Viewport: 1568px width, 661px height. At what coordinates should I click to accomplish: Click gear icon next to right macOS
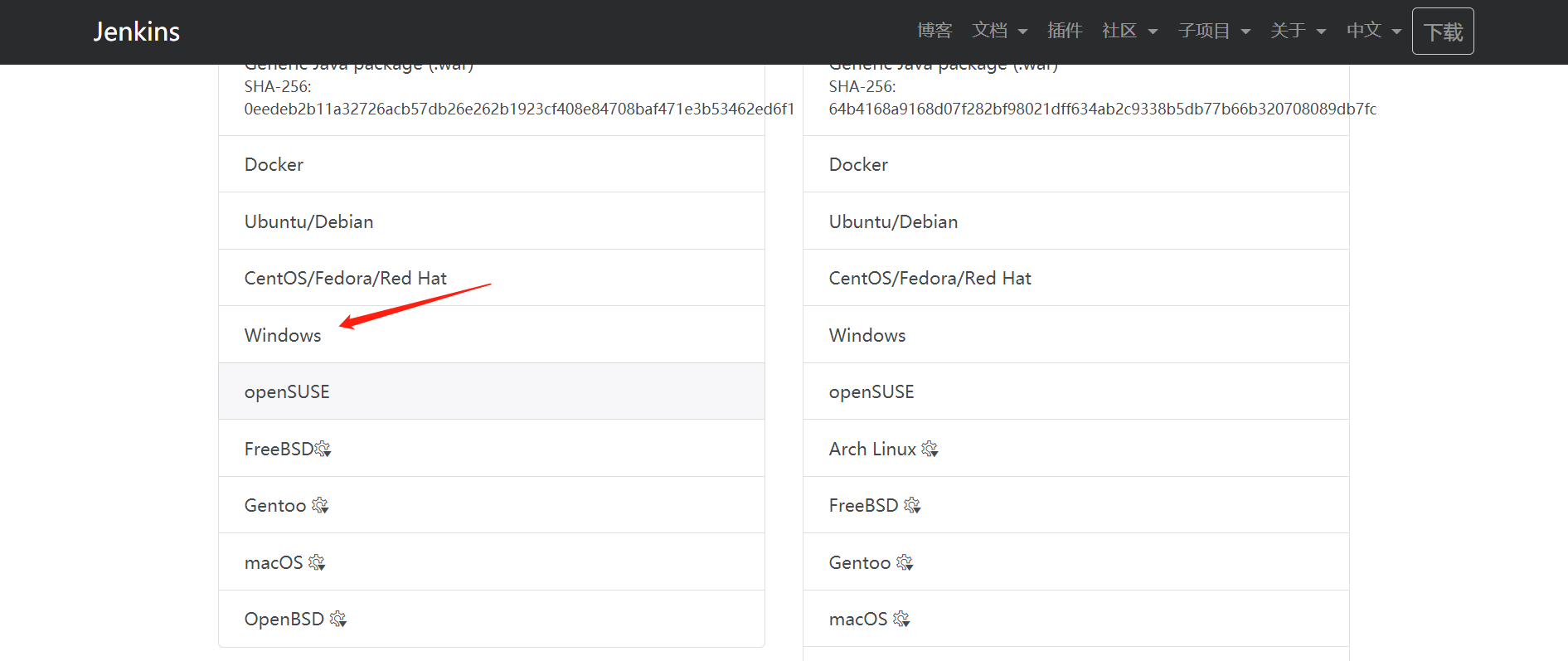(x=901, y=619)
